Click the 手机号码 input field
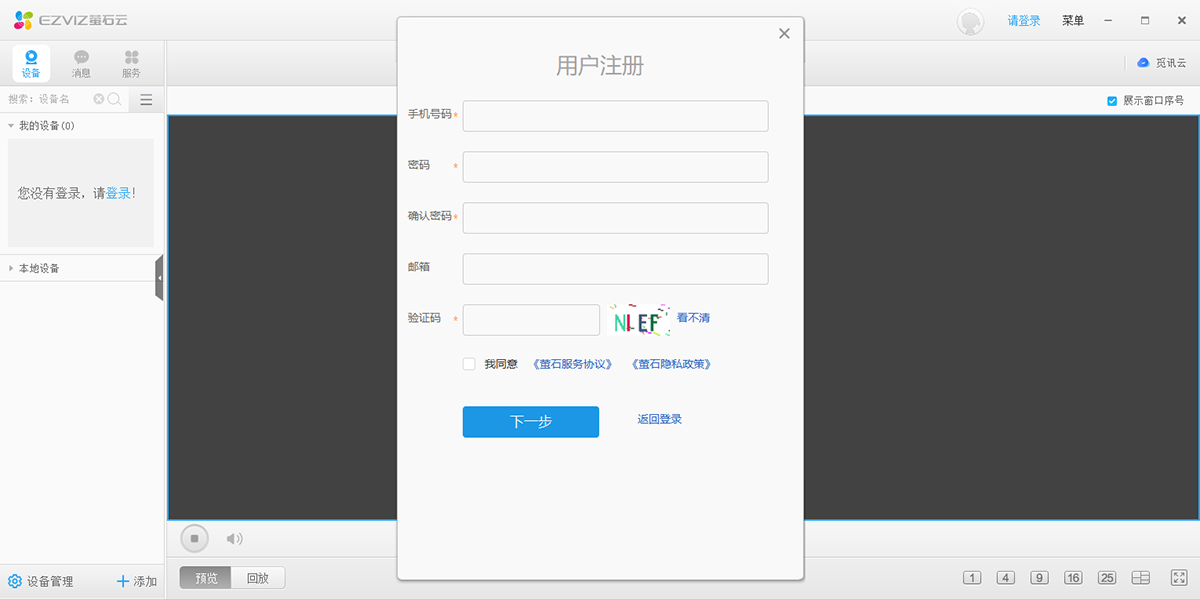The image size is (1200, 600). tap(615, 116)
